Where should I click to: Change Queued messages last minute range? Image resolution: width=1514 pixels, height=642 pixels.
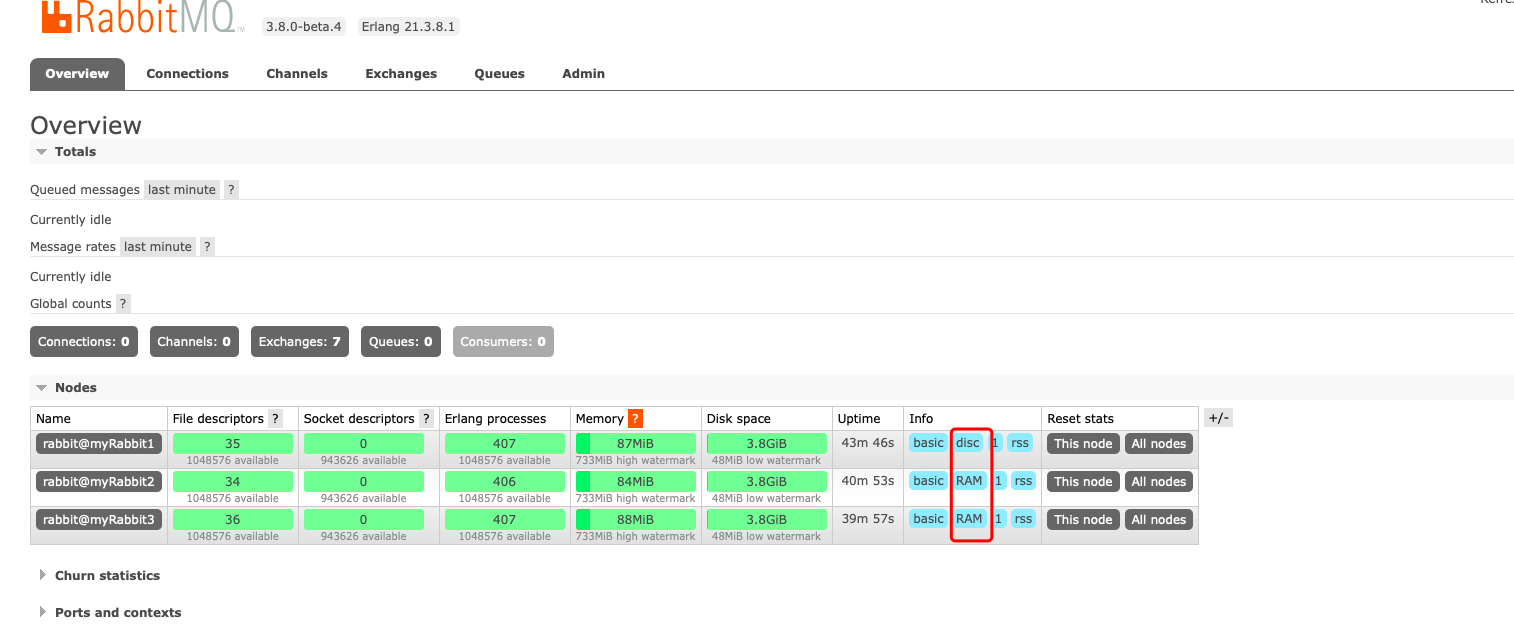pos(182,189)
